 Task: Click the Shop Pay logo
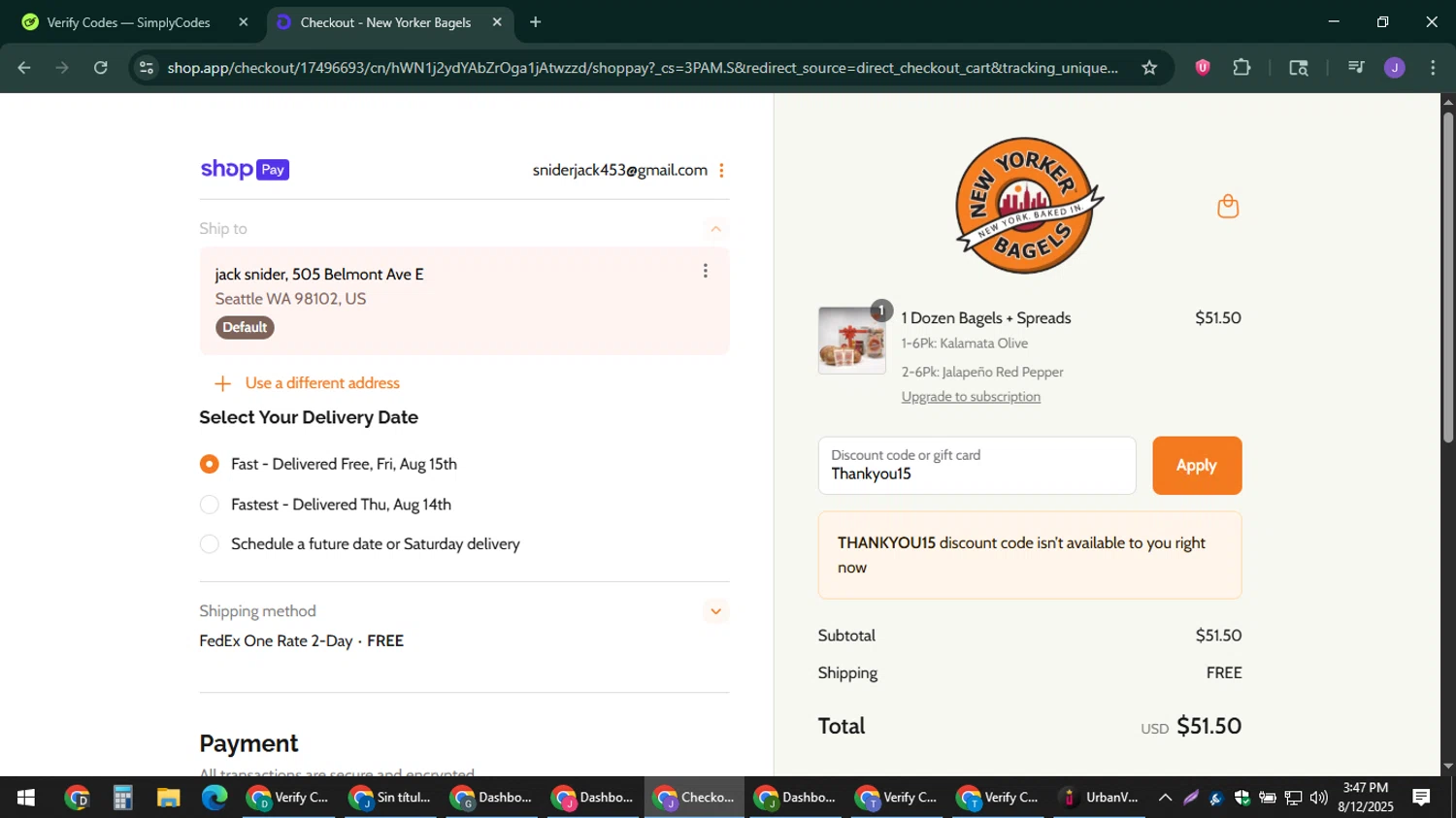pyautogui.click(x=245, y=170)
